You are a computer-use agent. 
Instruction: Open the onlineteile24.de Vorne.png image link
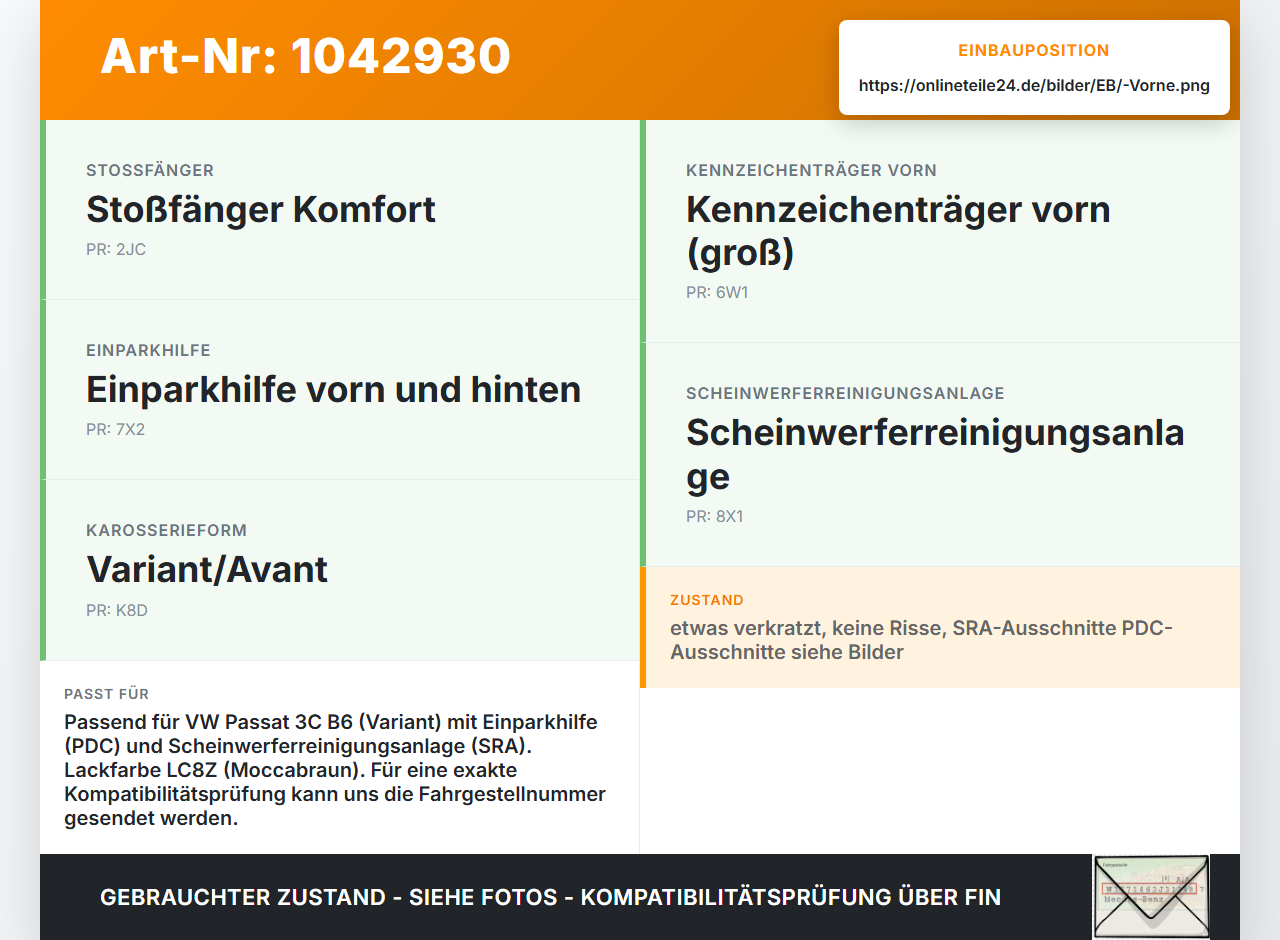pyautogui.click(x=1034, y=86)
